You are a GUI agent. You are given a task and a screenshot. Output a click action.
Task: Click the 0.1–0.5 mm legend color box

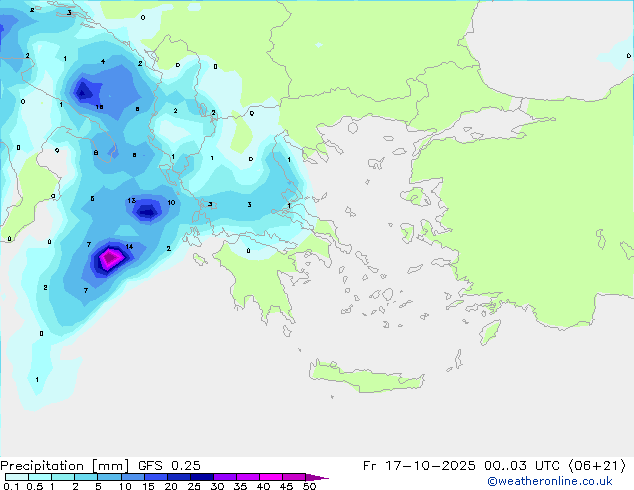(x=17, y=477)
